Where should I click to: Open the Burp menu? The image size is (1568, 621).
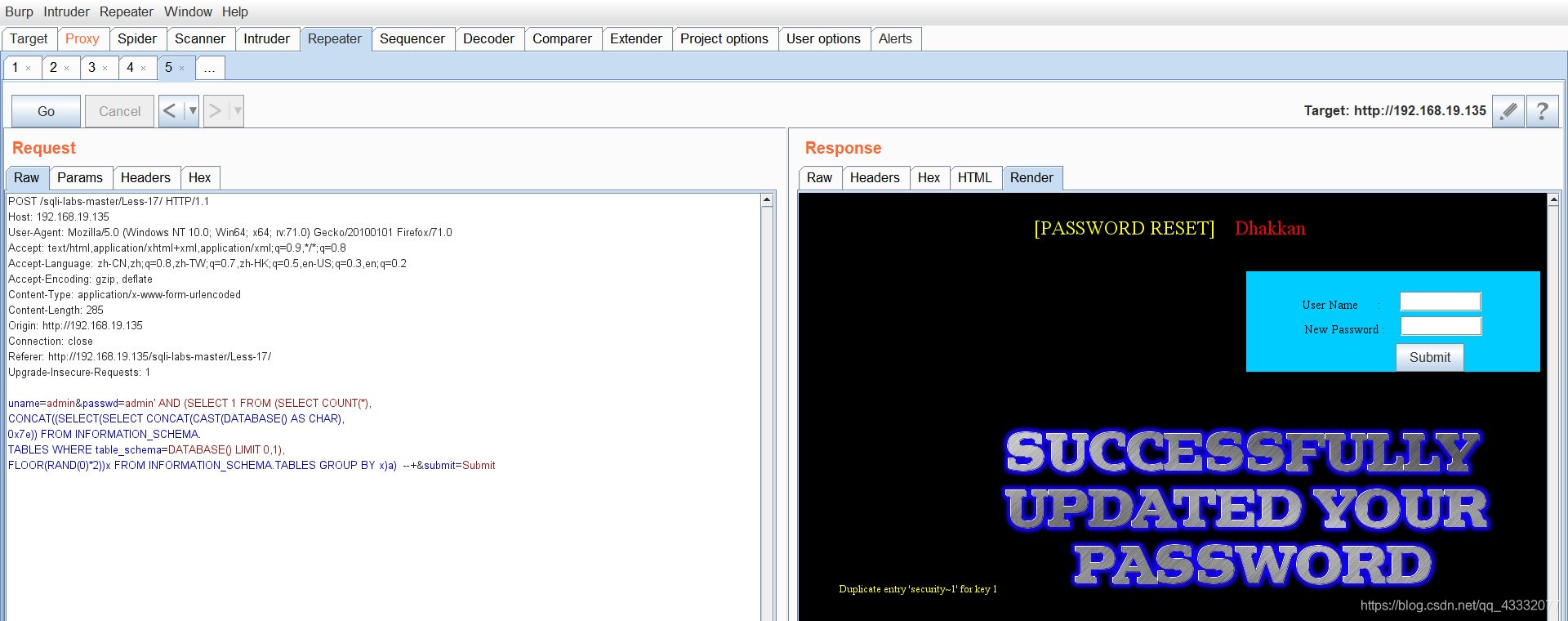click(x=19, y=11)
